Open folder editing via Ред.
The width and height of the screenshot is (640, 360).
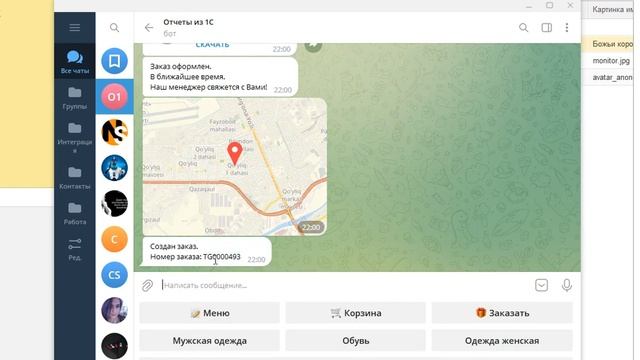pyautogui.click(x=75, y=249)
